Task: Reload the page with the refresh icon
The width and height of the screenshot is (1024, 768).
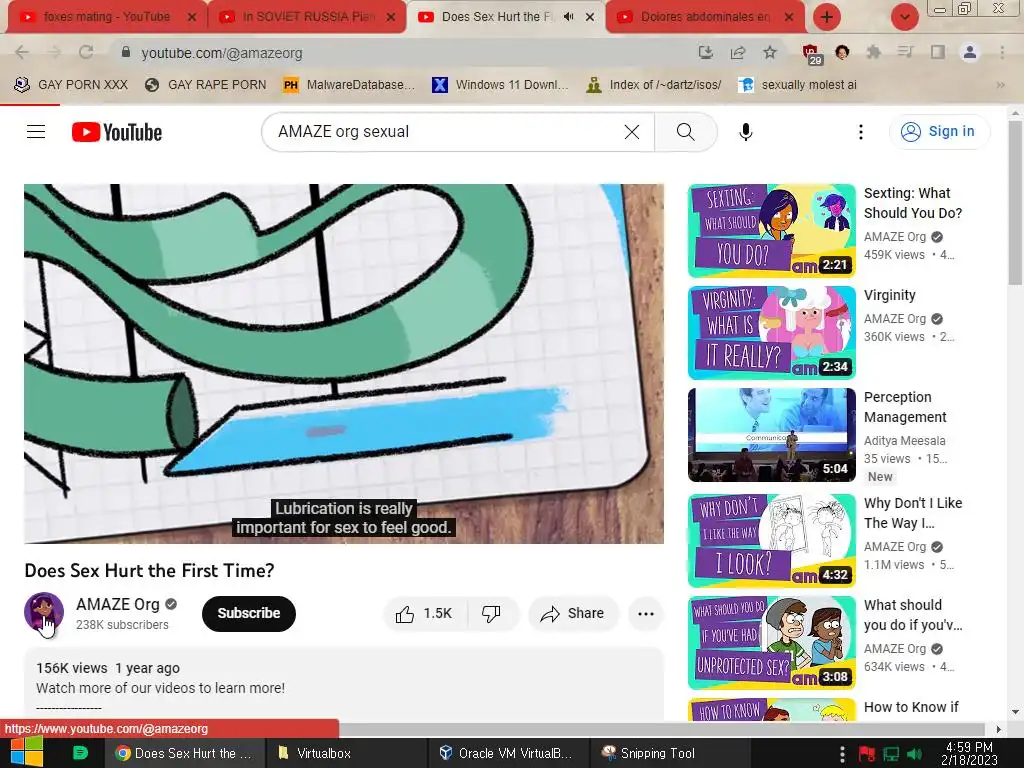Action: (86, 53)
